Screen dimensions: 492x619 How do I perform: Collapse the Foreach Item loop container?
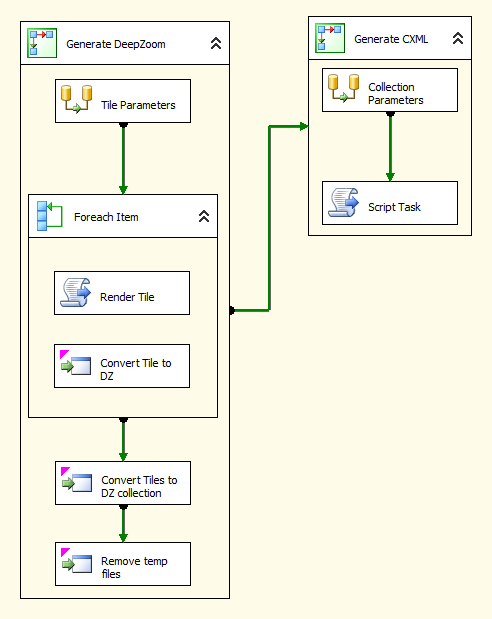click(x=204, y=216)
